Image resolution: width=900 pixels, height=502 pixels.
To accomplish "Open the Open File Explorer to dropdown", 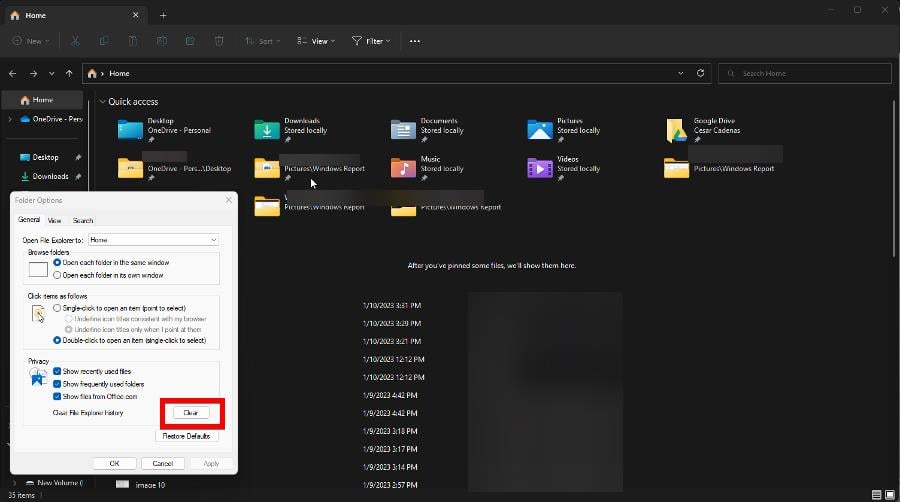I will [153, 240].
